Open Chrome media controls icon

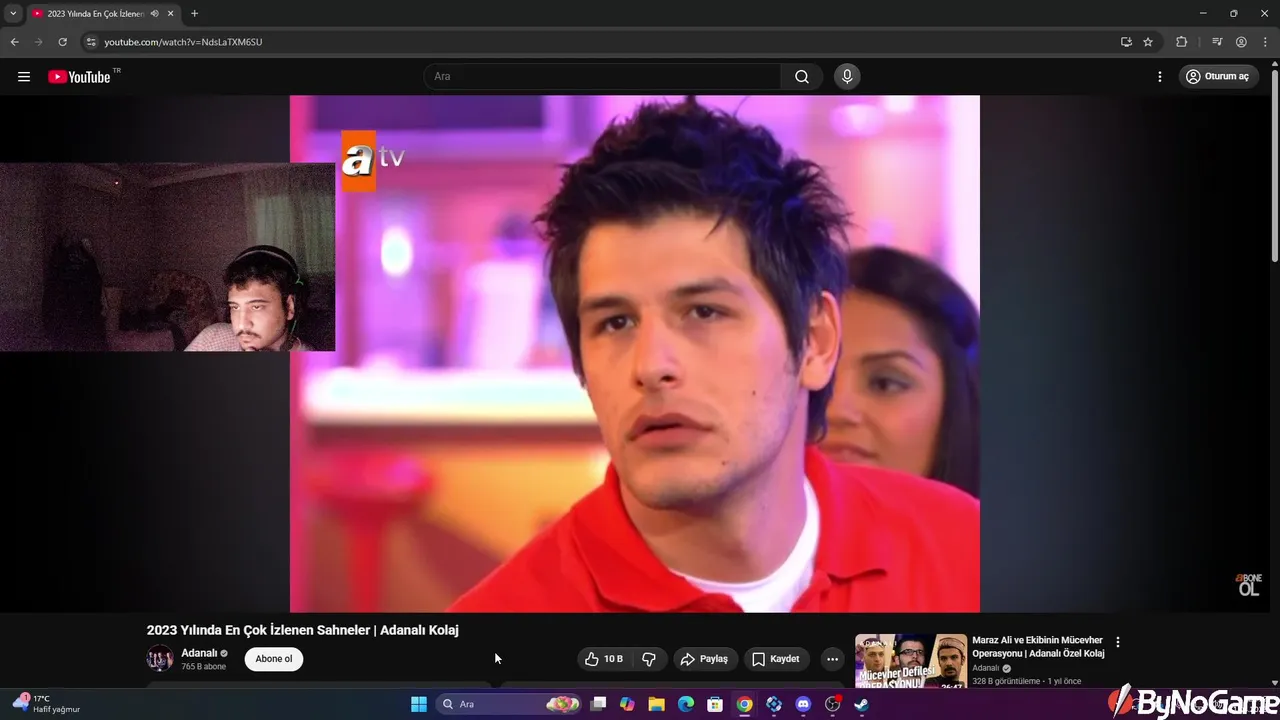pyautogui.click(x=1217, y=42)
